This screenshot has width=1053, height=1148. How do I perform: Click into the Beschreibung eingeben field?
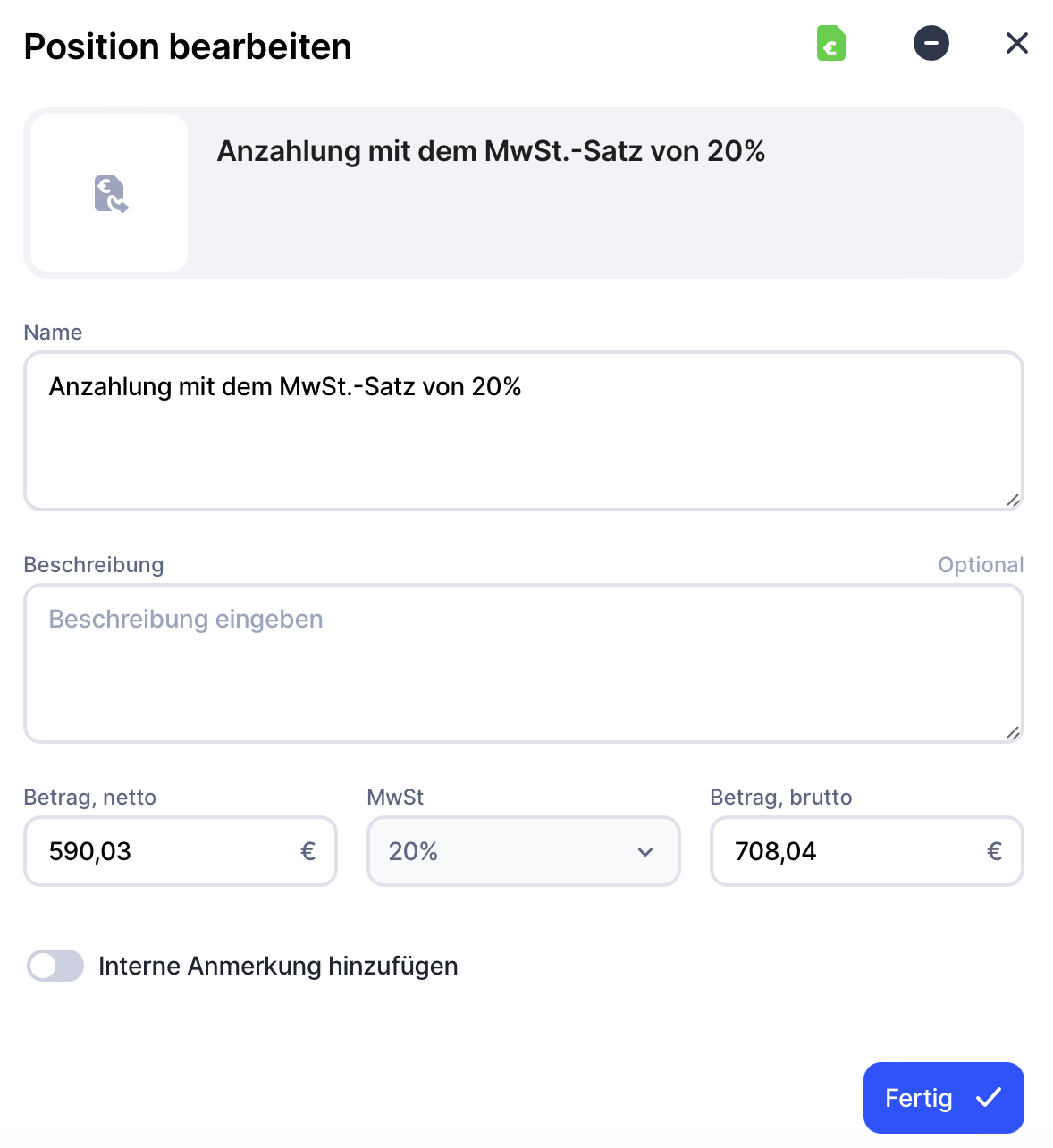coord(523,663)
